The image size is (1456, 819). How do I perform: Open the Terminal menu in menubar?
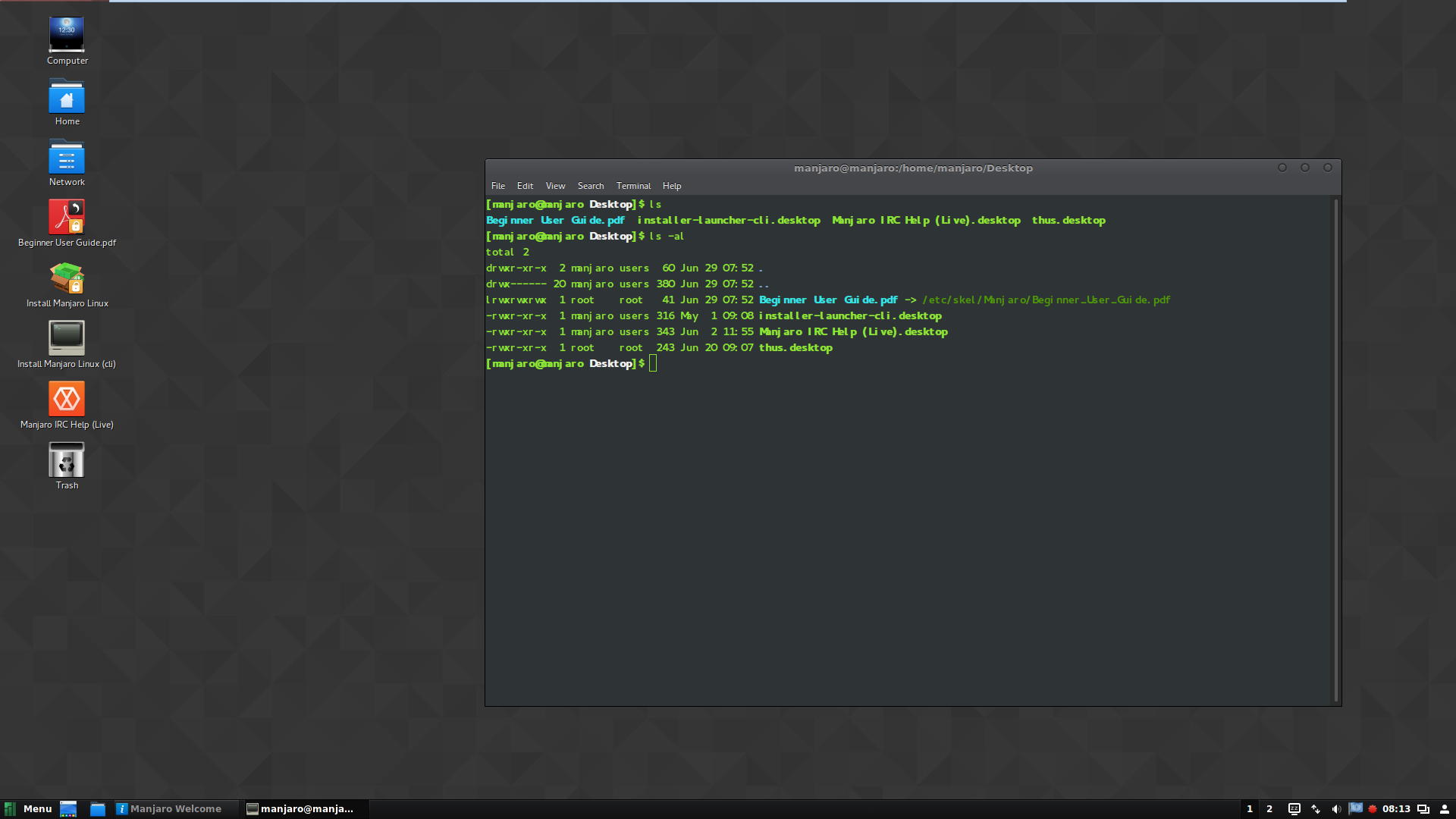[x=633, y=186]
